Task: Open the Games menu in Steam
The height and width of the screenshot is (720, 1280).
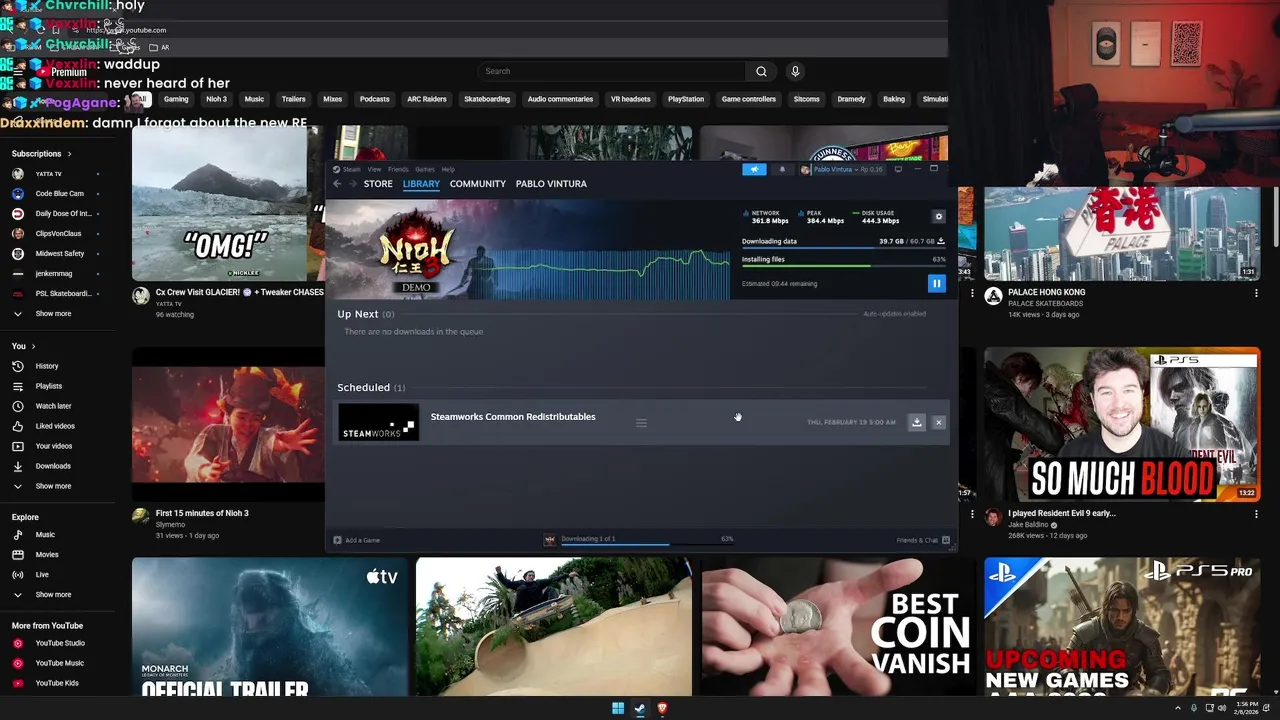Action: click(x=425, y=169)
